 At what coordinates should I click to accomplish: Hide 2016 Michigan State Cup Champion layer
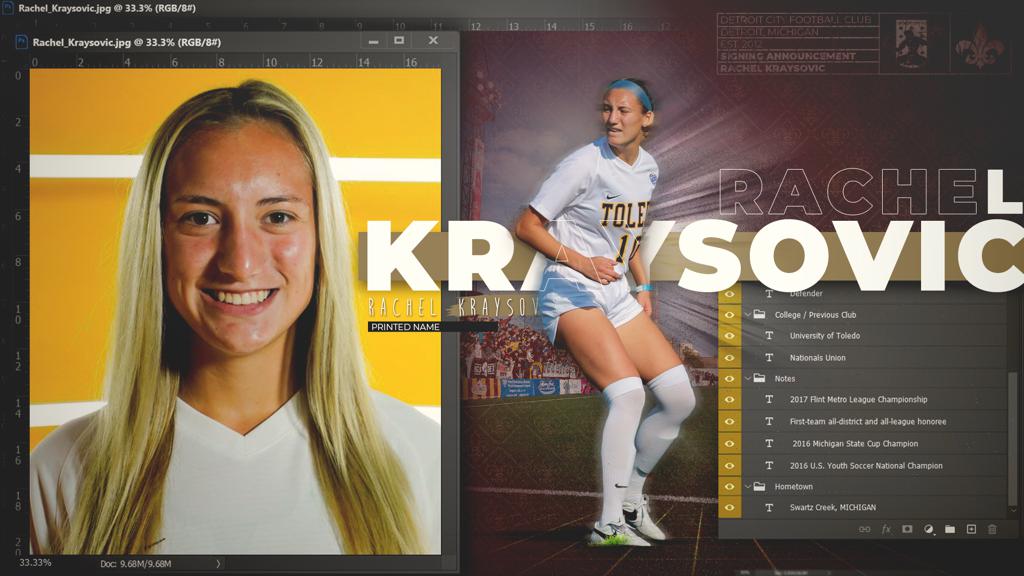pos(729,443)
